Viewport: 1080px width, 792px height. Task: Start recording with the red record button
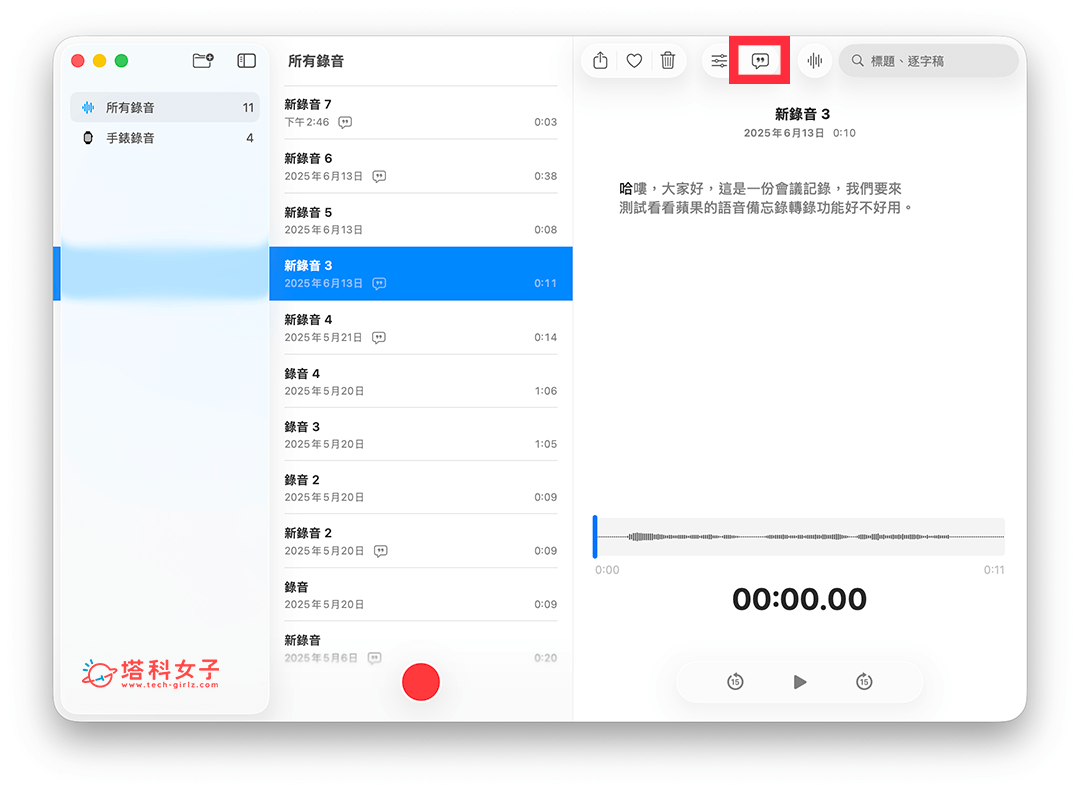(x=421, y=682)
